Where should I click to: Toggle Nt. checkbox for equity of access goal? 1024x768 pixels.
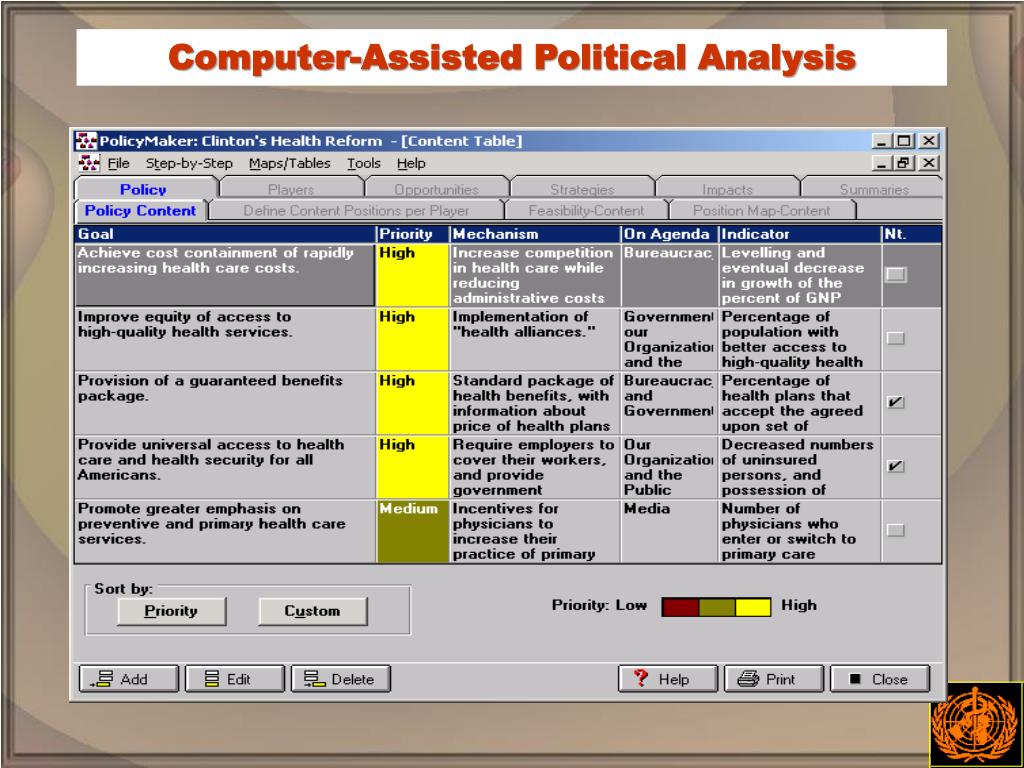click(x=896, y=338)
